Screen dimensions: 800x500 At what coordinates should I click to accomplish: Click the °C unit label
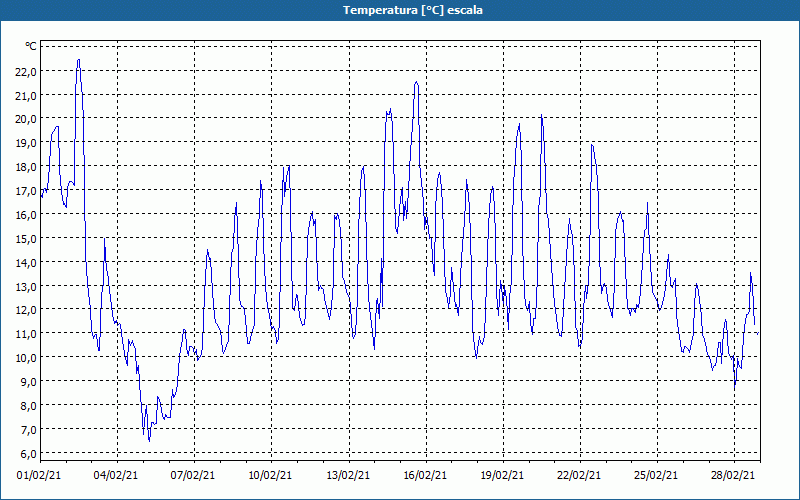(31, 47)
